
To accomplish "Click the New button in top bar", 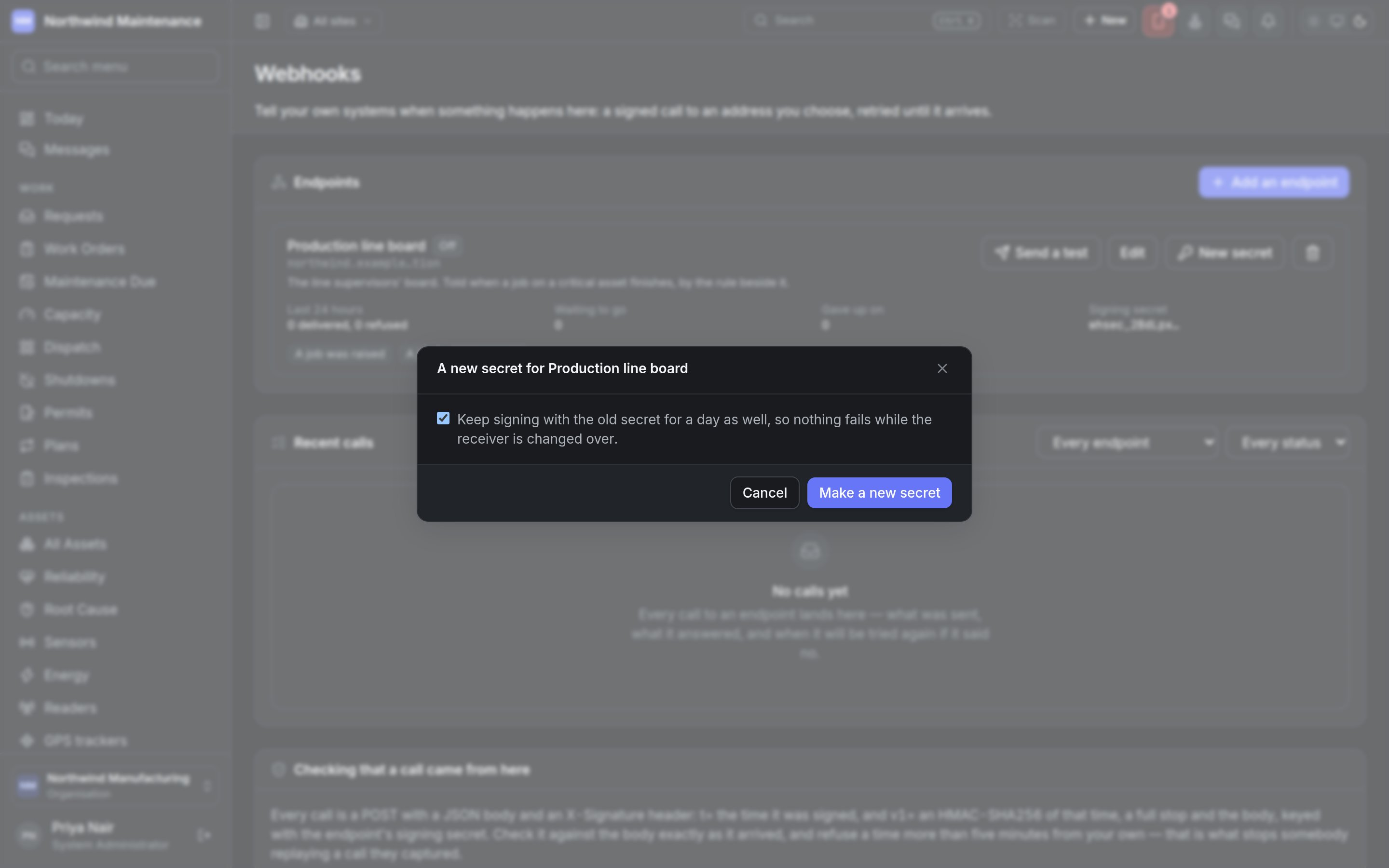I will 1105,21.
